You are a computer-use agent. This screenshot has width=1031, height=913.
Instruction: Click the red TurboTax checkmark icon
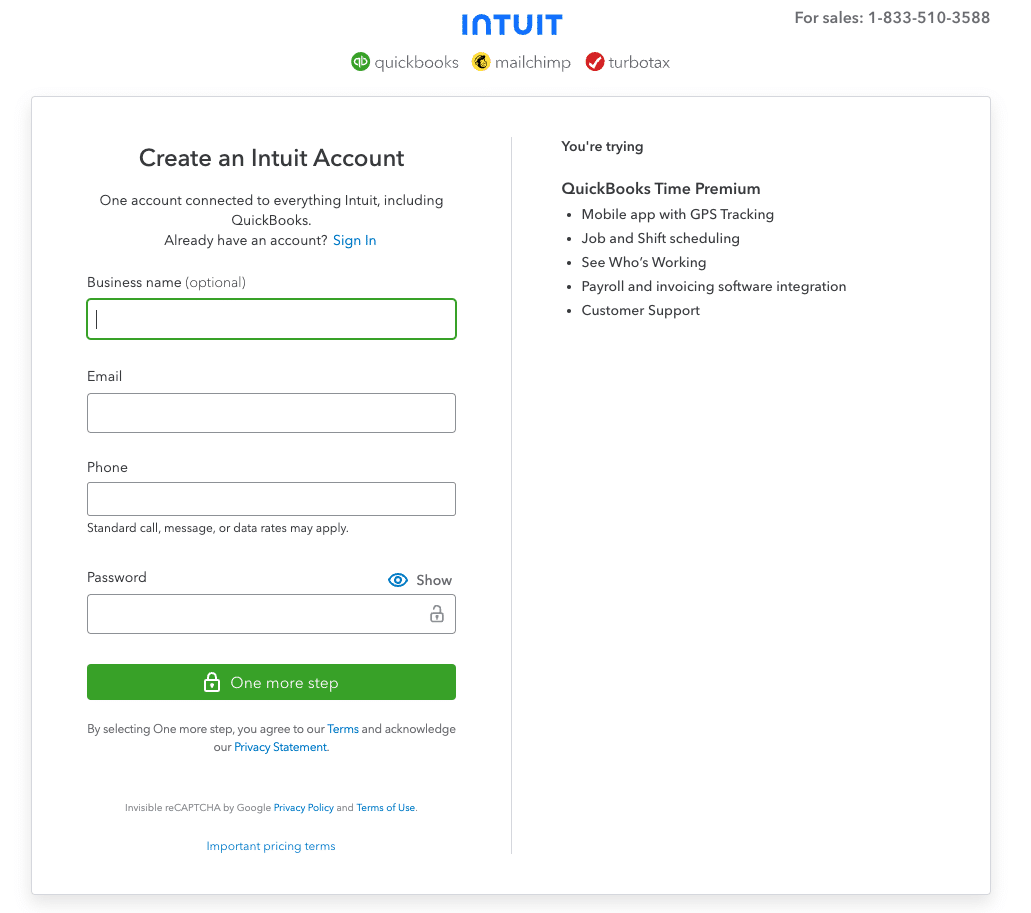pyautogui.click(x=595, y=62)
